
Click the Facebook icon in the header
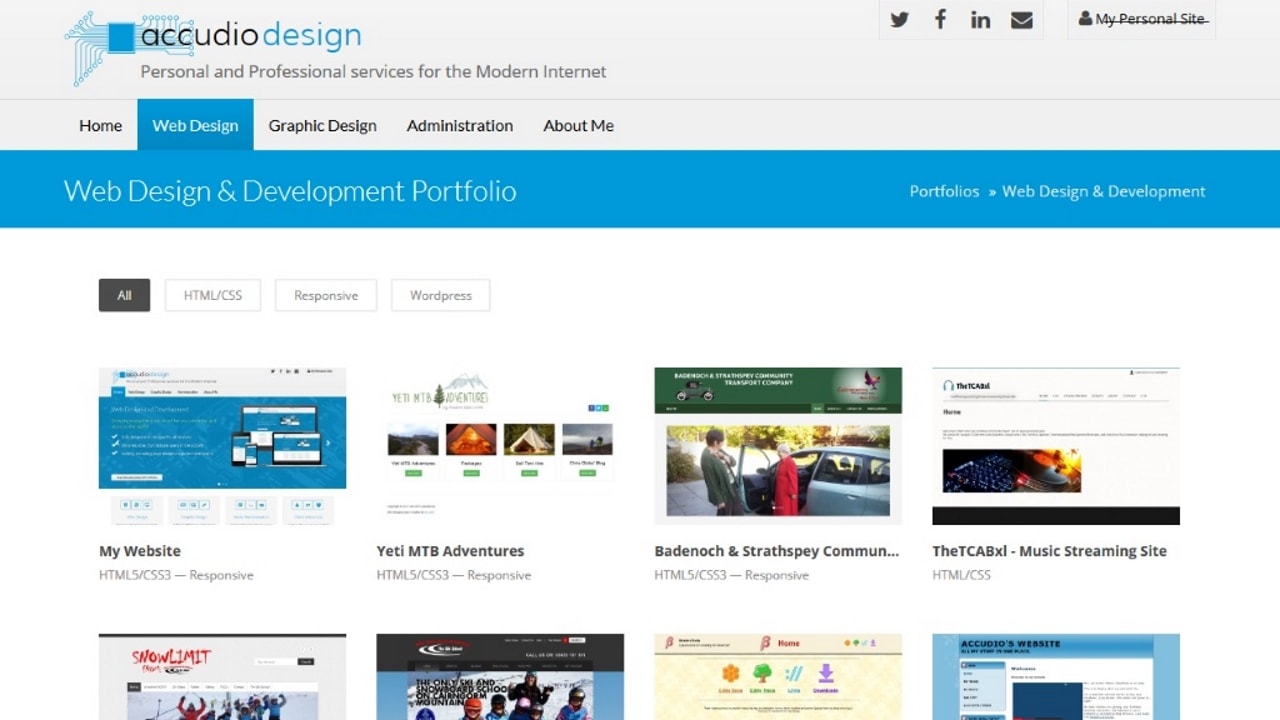click(940, 19)
